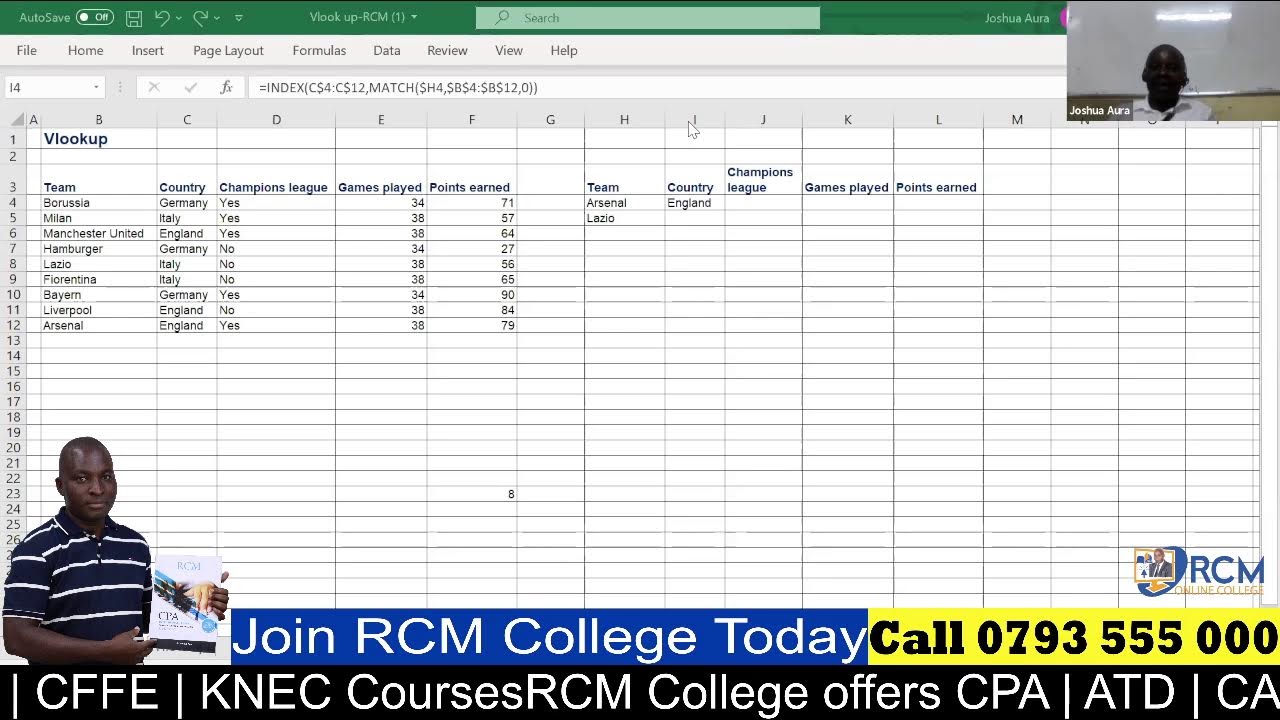
Task: Click the Insert Function fx icon
Action: (226, 87)
